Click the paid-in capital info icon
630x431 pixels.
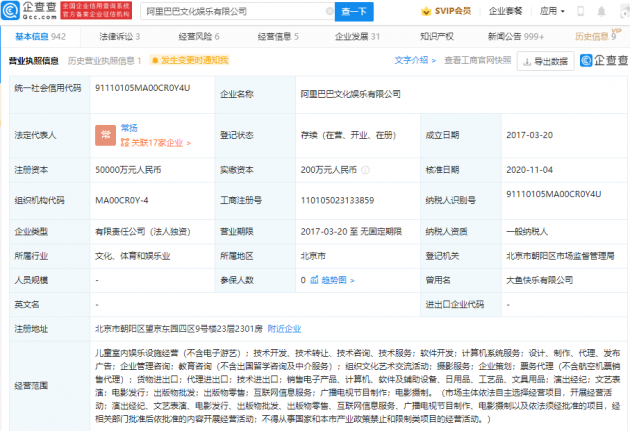[x=365, y=170]
